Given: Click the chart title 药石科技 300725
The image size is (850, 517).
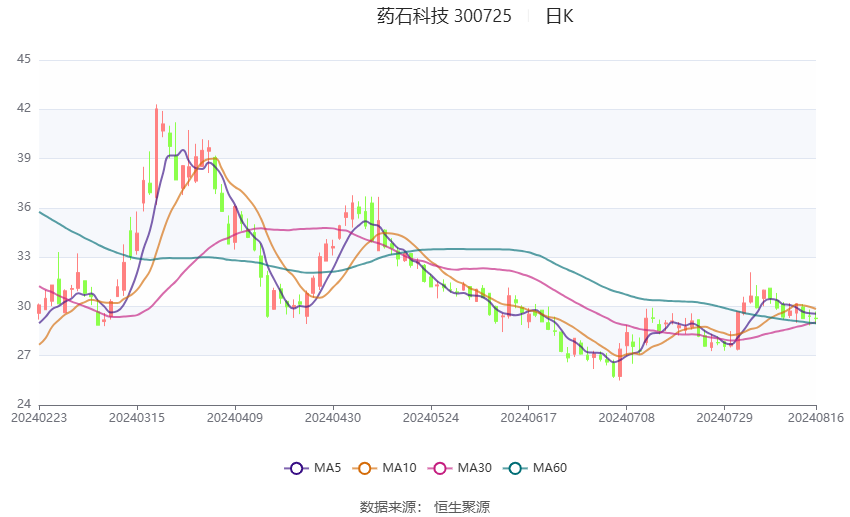Looking at the screenshot, I should pyautogui.click(x=444, y=16).
